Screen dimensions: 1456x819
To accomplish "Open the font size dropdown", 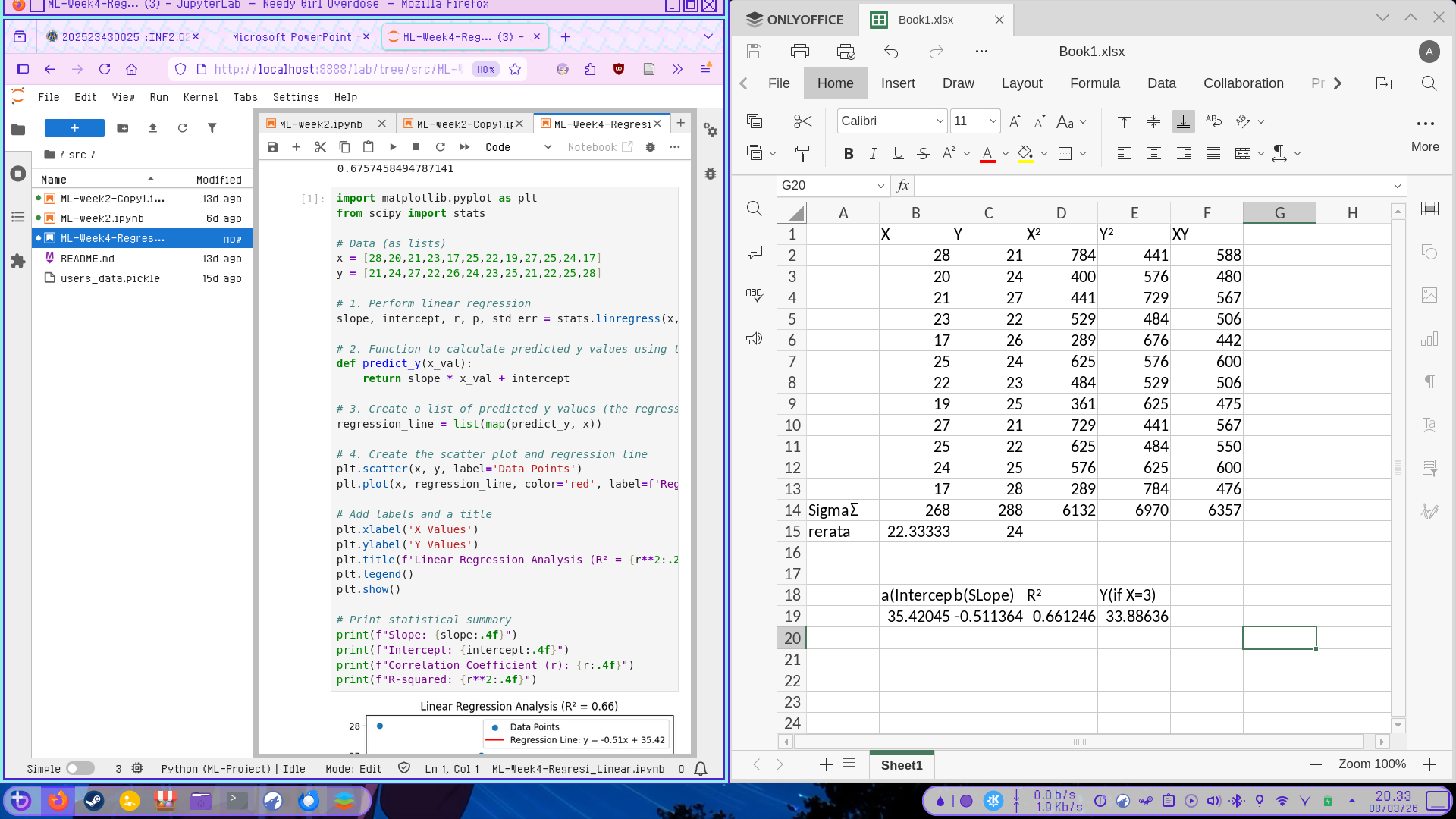I will (x=993, y=121).
